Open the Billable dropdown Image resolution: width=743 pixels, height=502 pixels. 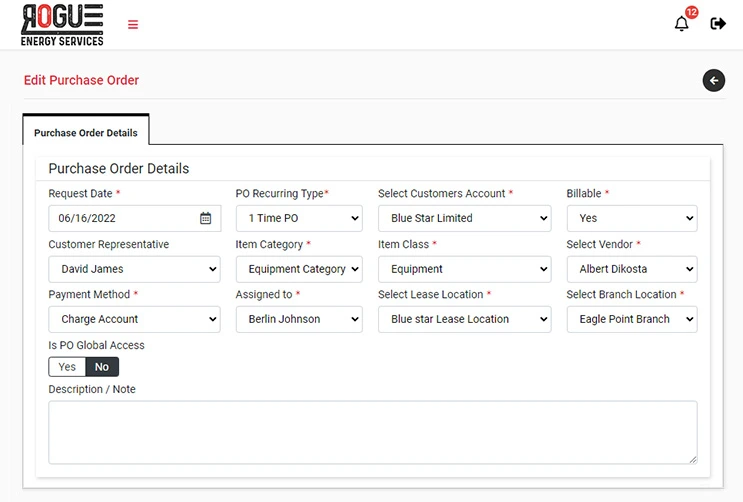(631, 218)
